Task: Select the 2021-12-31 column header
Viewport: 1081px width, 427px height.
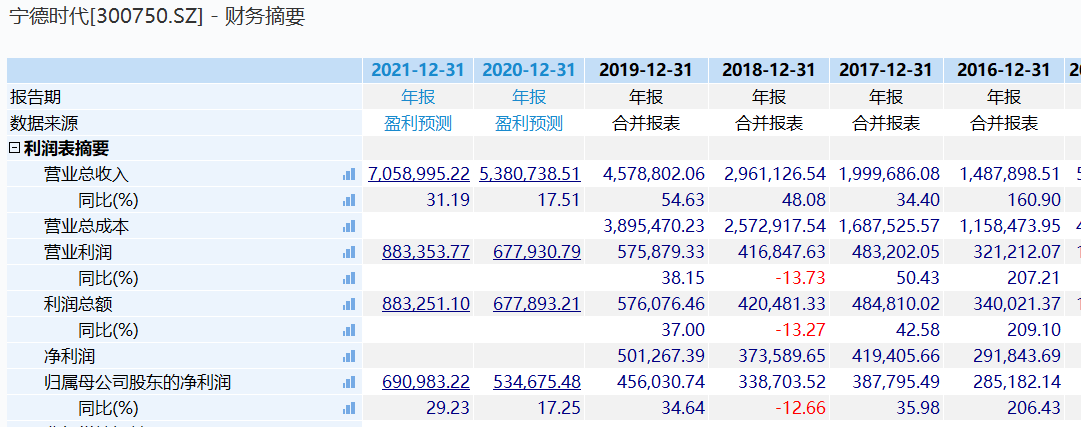Action: click(x=418, y=70)
